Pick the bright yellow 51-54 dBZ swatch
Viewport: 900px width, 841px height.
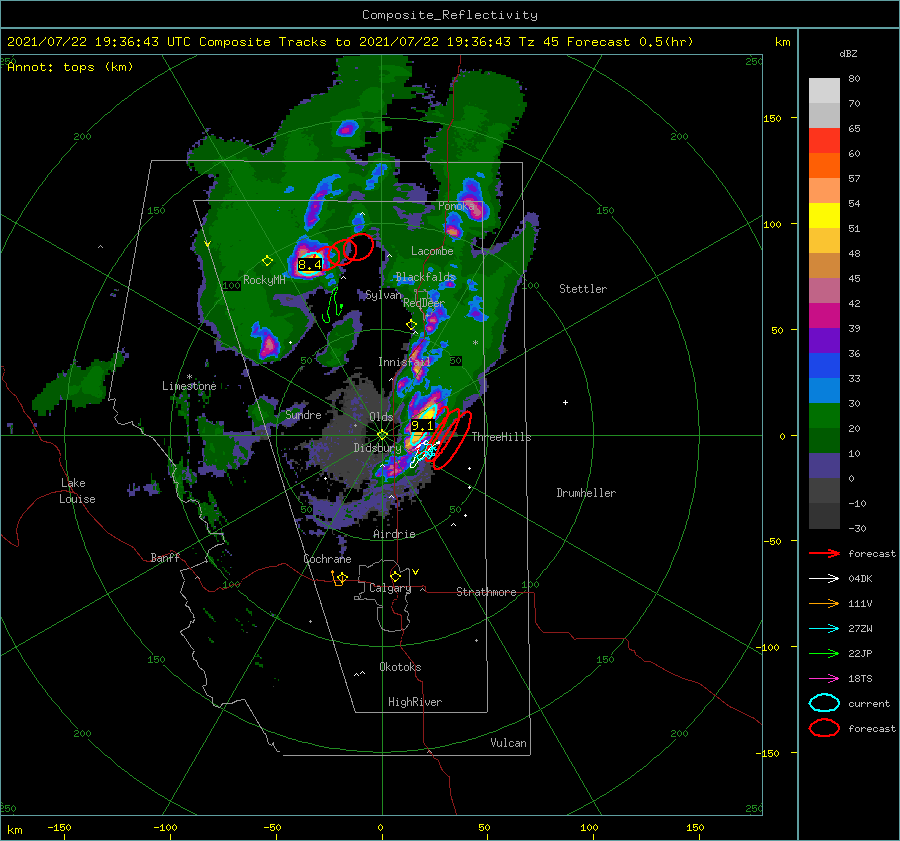tap(824, 216)
